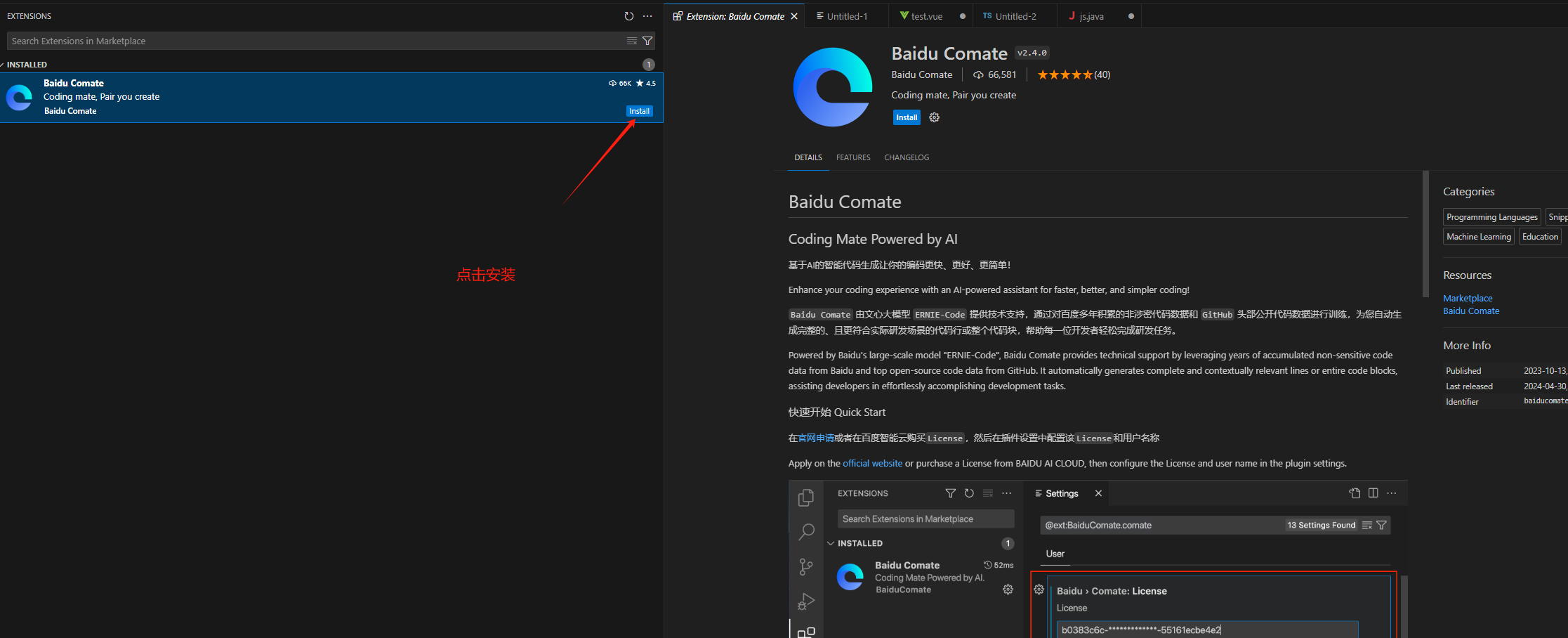Select the Programming Languages category

tap(1492, 217)
